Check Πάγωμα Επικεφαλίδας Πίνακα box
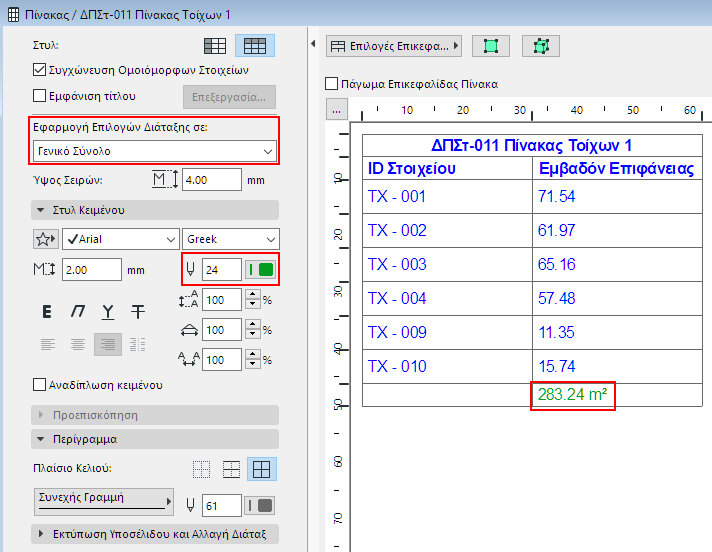712x552 pixels. pos(331,84)
